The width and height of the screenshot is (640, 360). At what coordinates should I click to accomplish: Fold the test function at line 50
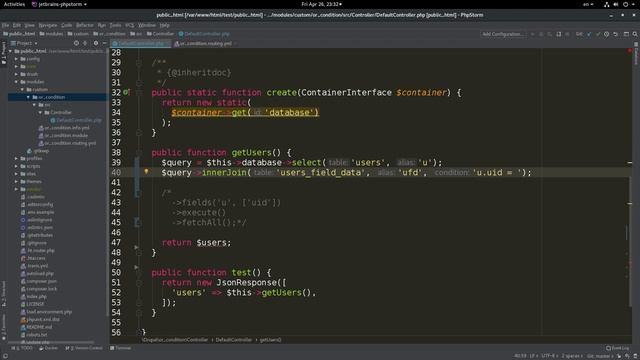pos(139,272)
